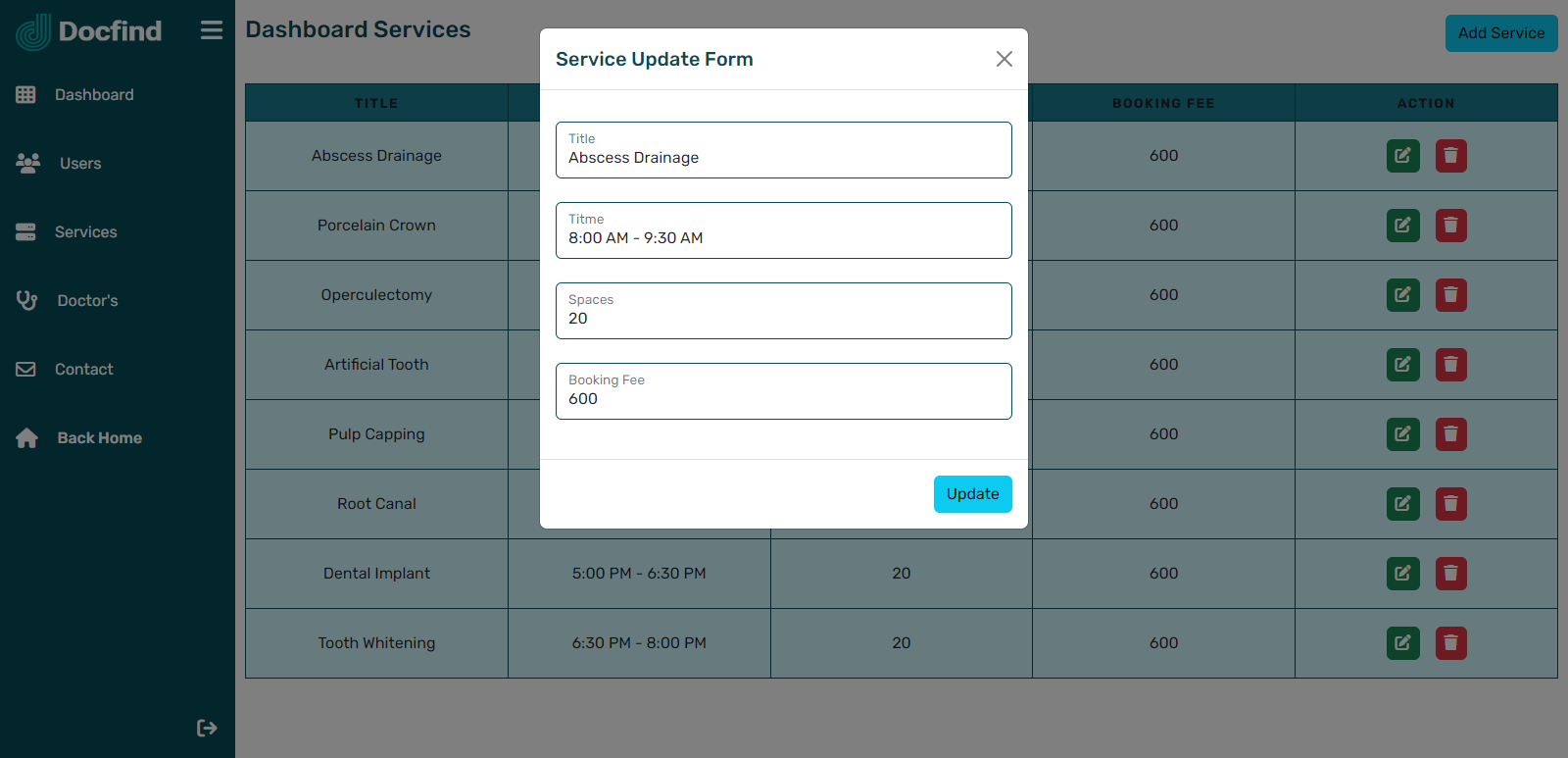Screen dimensions: 1568x758
Task: Select the Pulp Capping title cell
Action: tap(376, 434)
